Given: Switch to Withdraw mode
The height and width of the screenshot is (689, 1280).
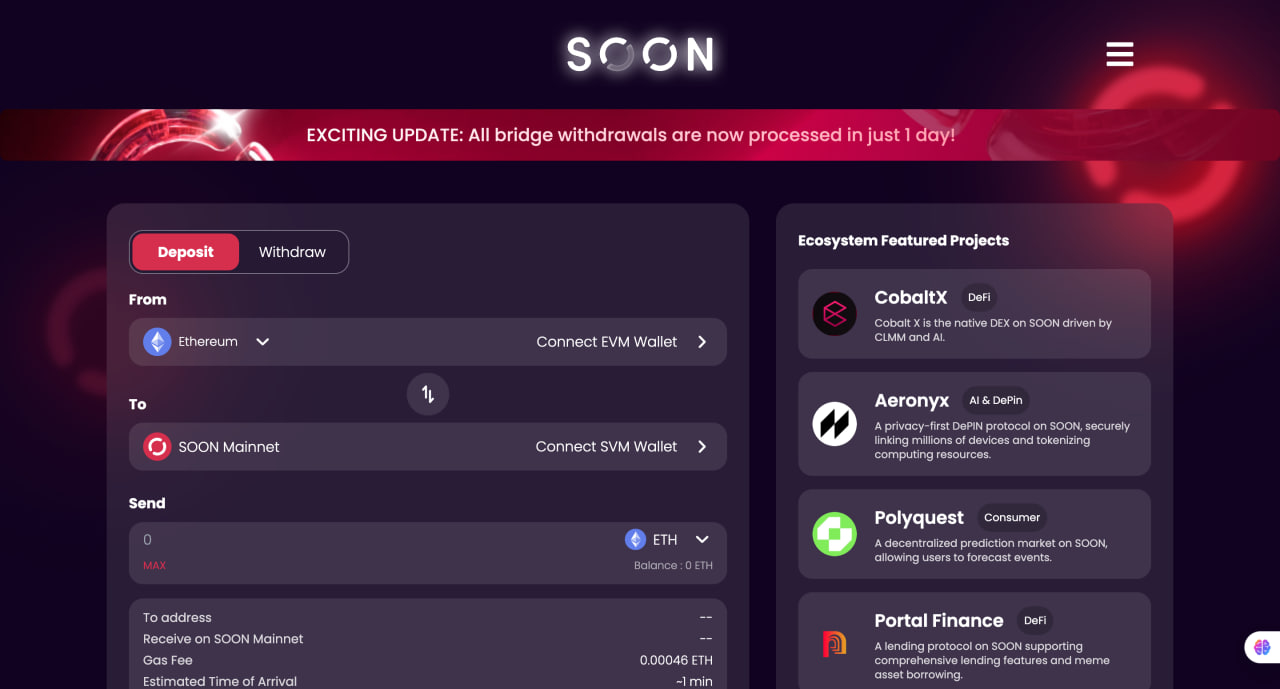Looking at the screenshot, I should [x=292, y=252].
